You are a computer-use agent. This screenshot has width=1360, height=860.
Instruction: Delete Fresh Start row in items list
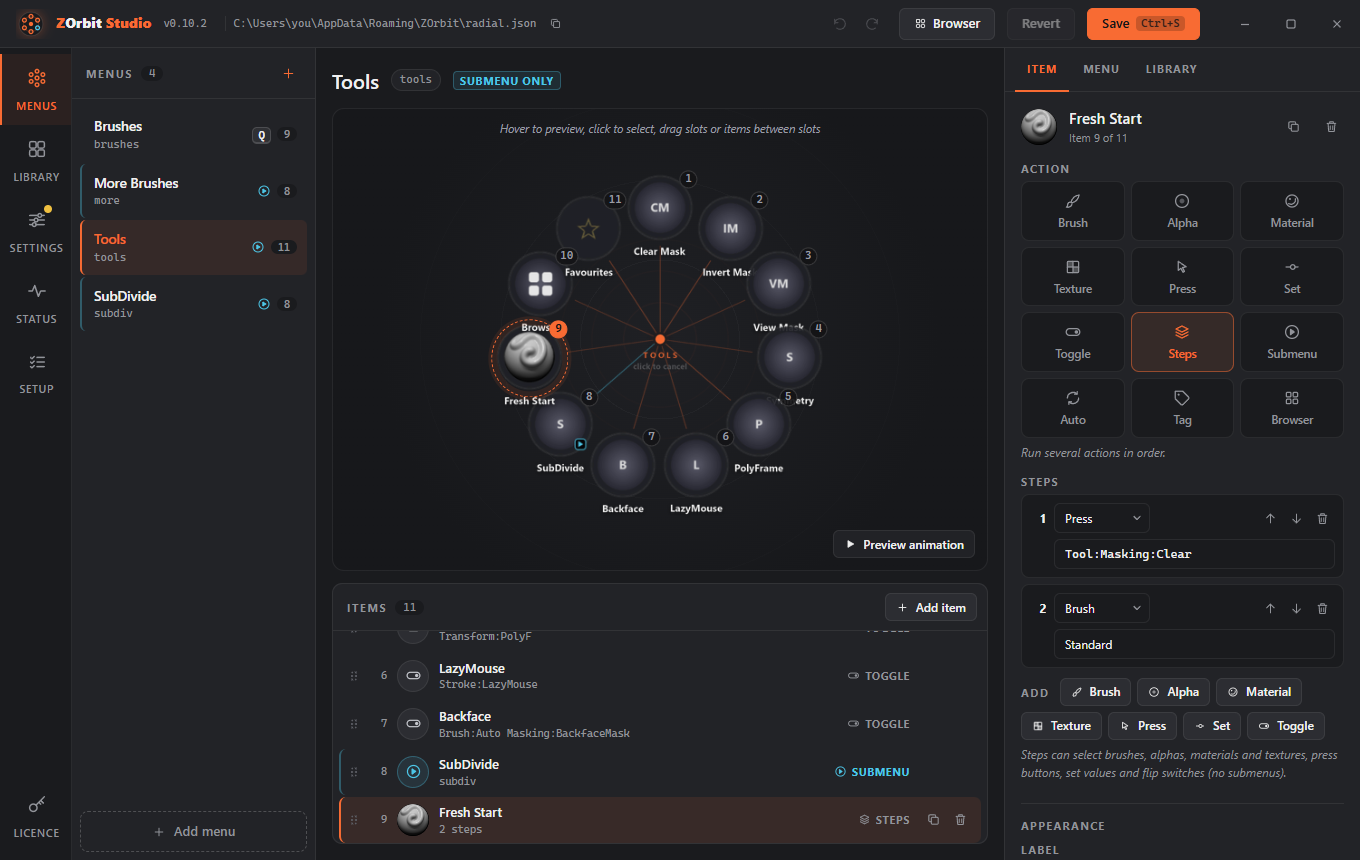coord(961,820)
